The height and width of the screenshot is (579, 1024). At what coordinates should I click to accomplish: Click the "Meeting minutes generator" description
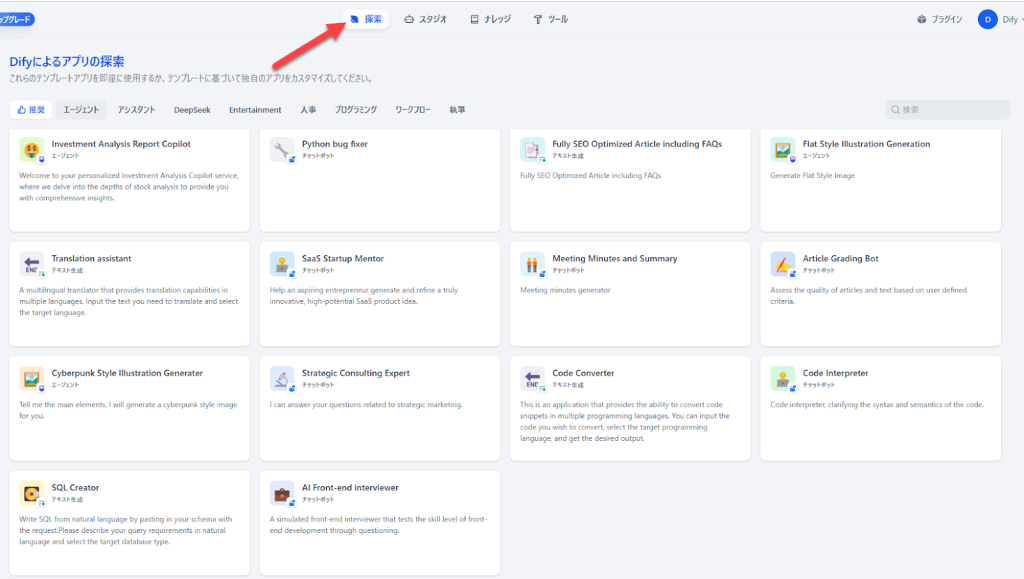pyautogui.click(x=565, y=290)
